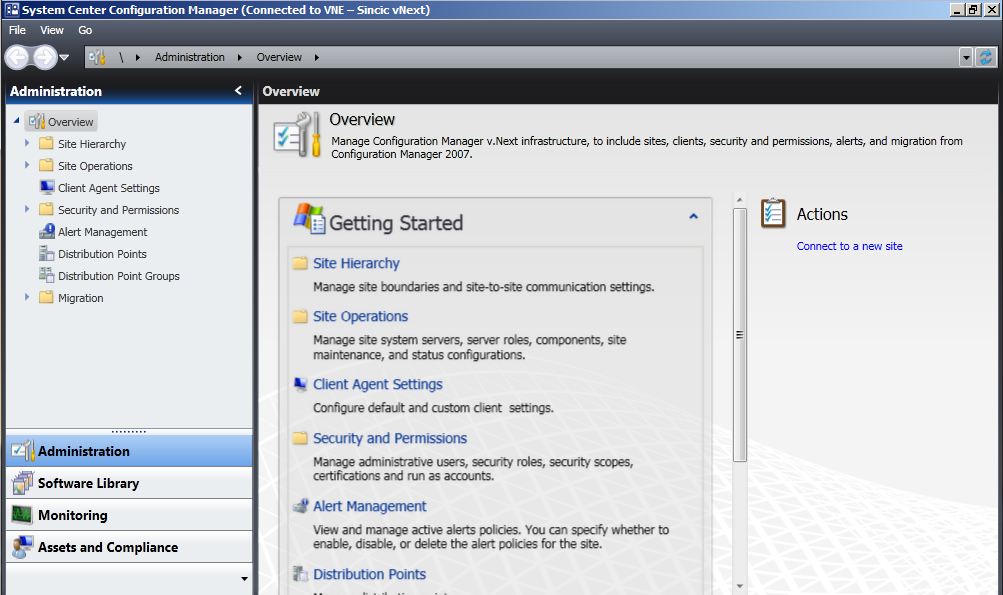
Task: Click the Administration workspace icon
Action: tap(22, 451)
